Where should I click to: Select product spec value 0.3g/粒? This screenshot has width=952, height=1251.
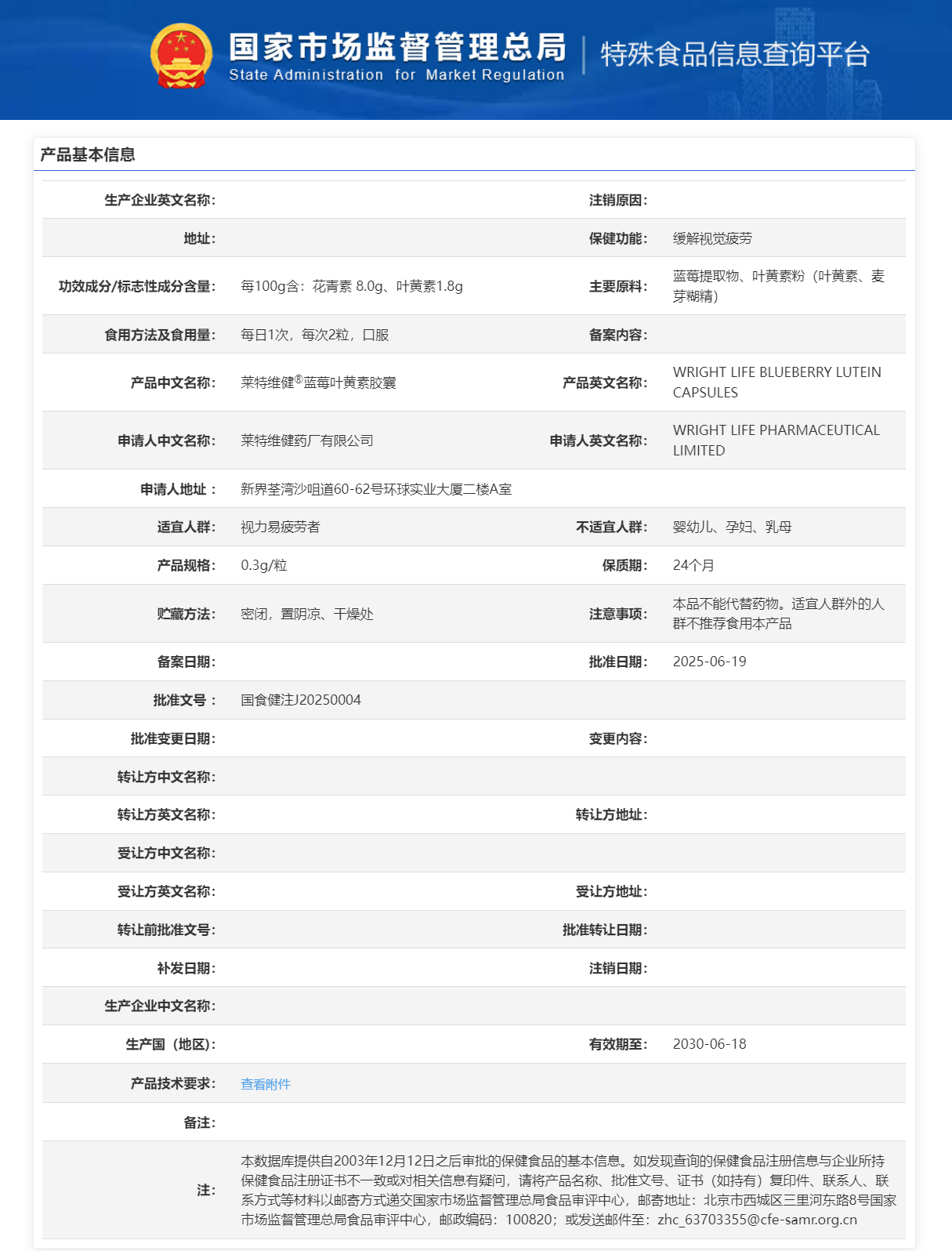(x=264, y=565)
